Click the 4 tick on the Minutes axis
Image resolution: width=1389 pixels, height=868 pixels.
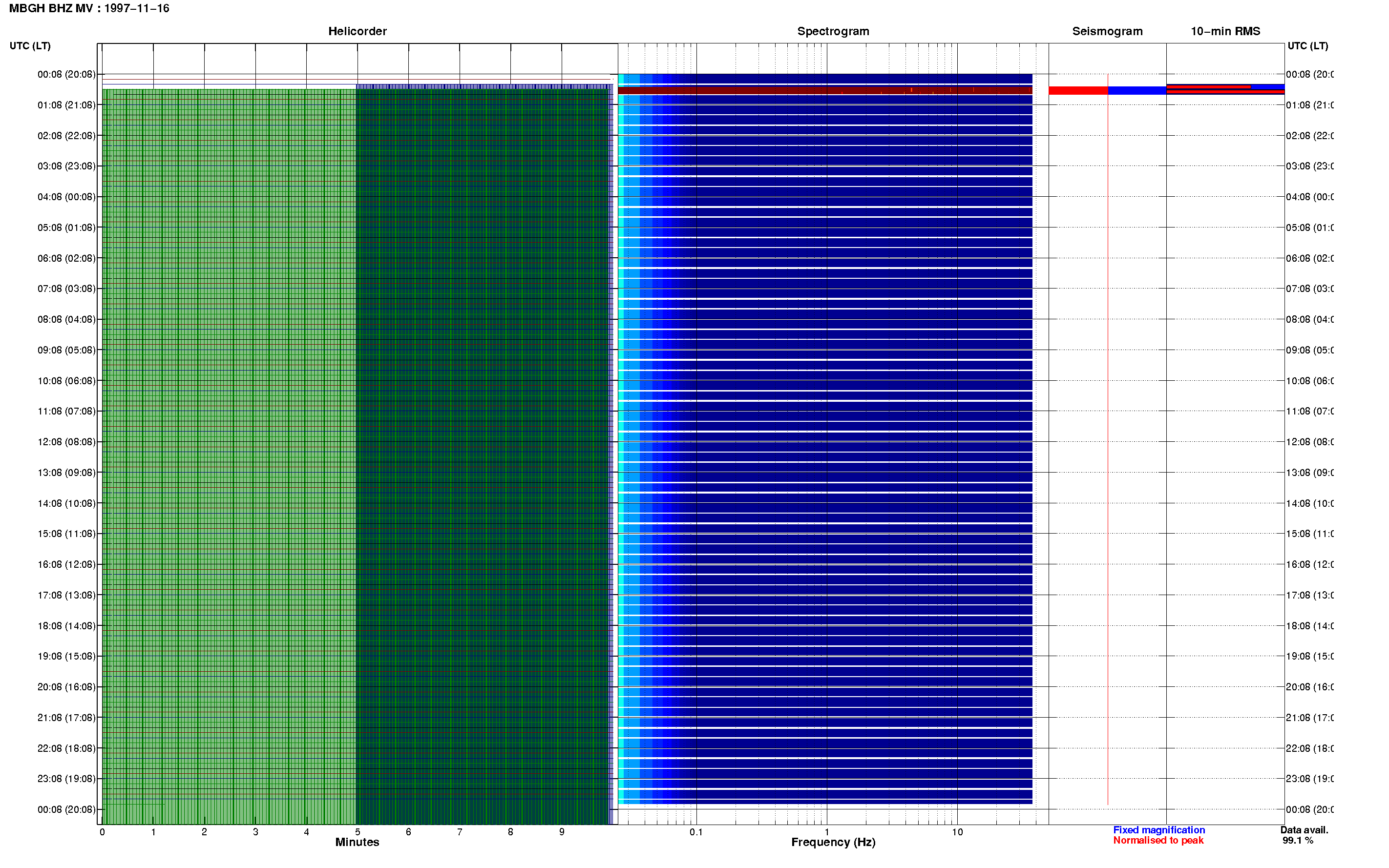pos(307,832)
